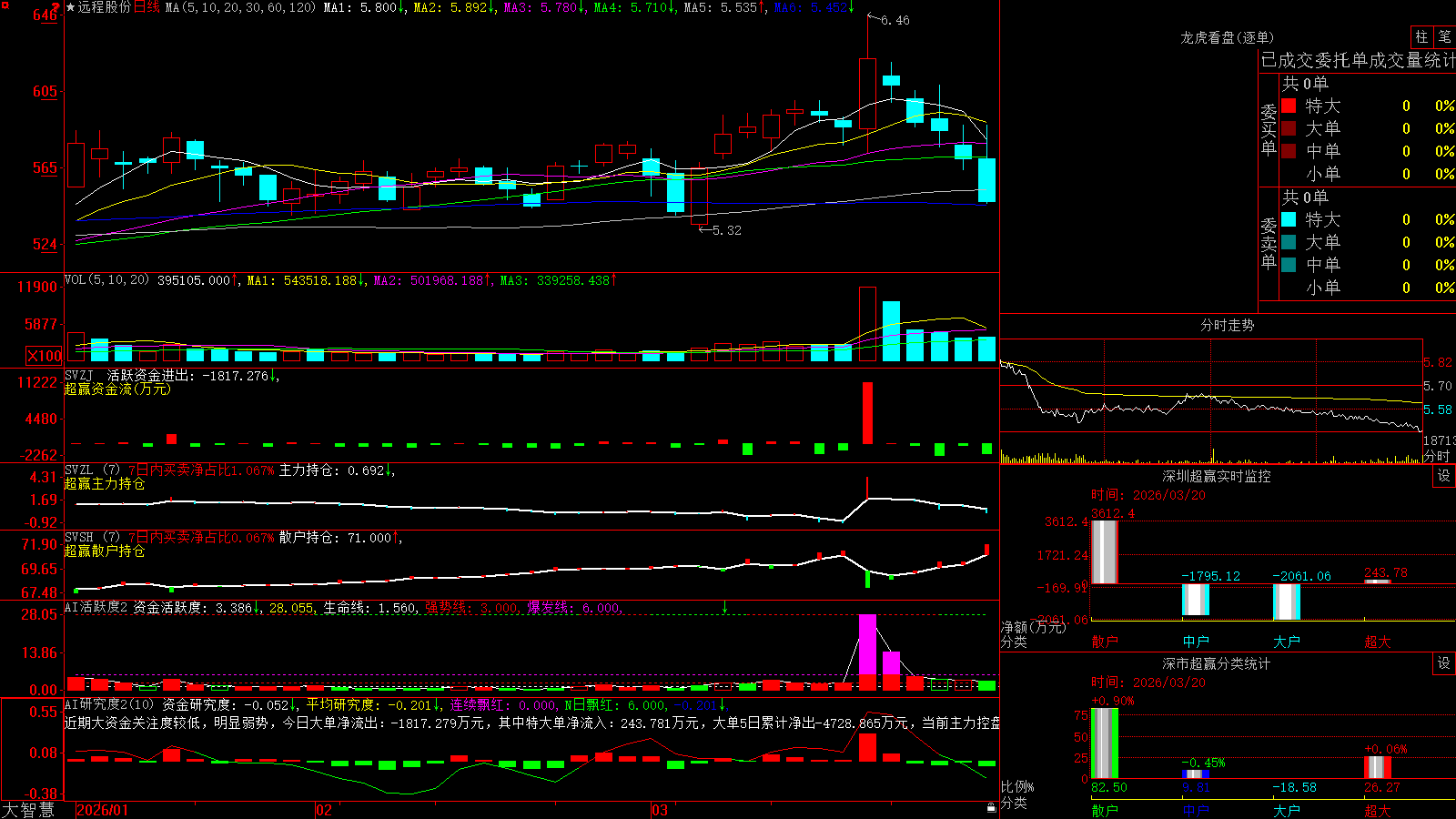
Task: Click large red bar in 超赢资金流 panel
Action: (x=867, y=412)
